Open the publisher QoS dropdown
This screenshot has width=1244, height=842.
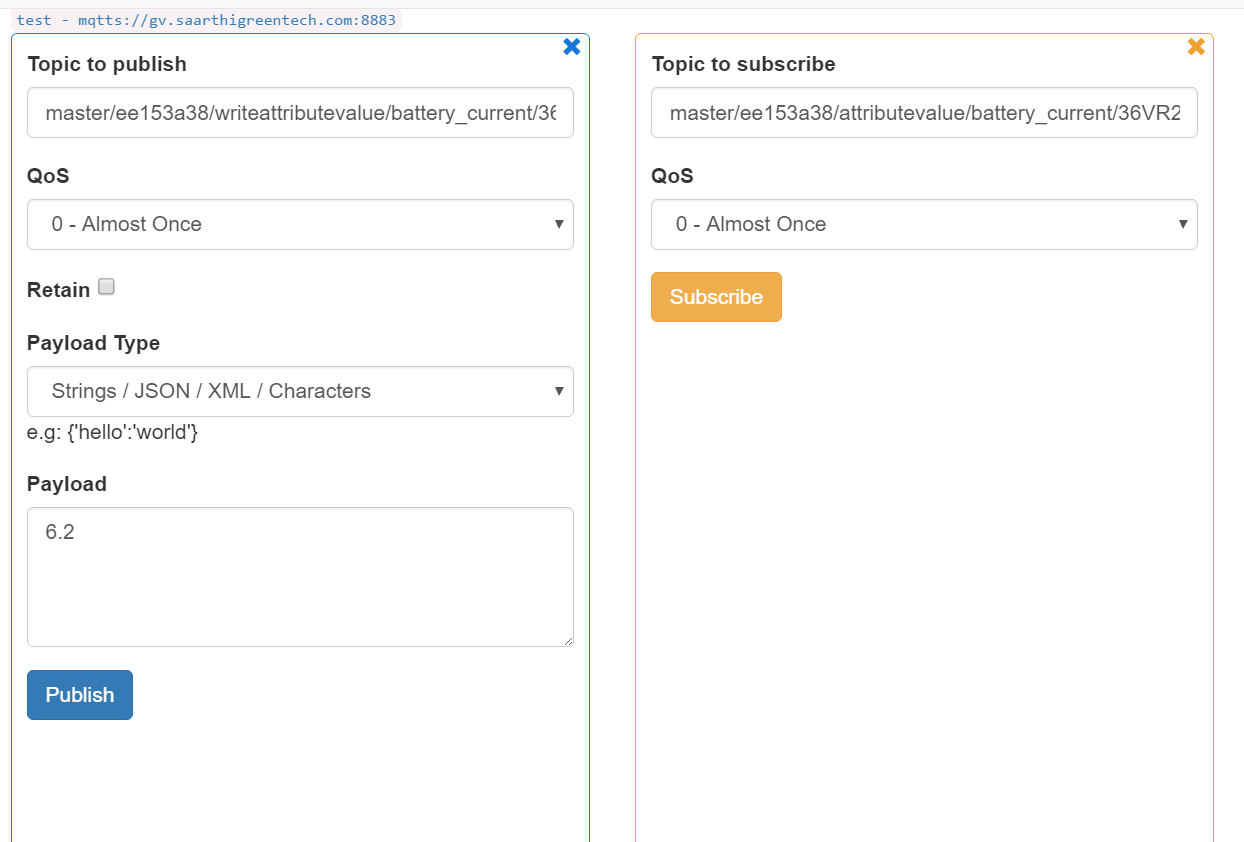click(x=300, y=224)
